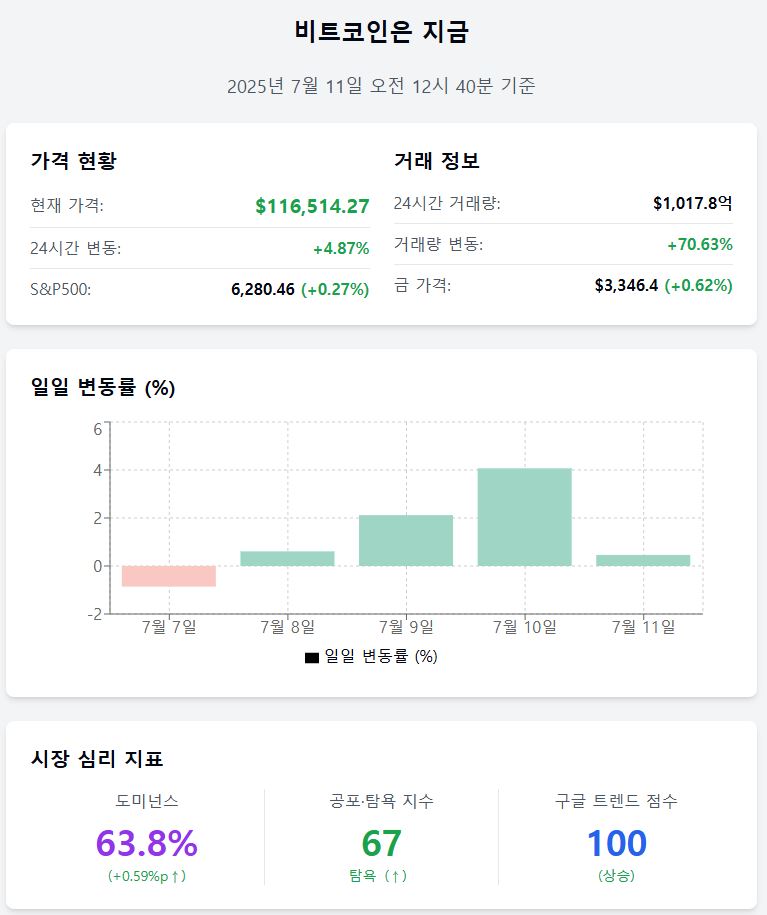Toggle the 일일 변동률 (%) legend label
Screen dimensions: 767x915
381,657
